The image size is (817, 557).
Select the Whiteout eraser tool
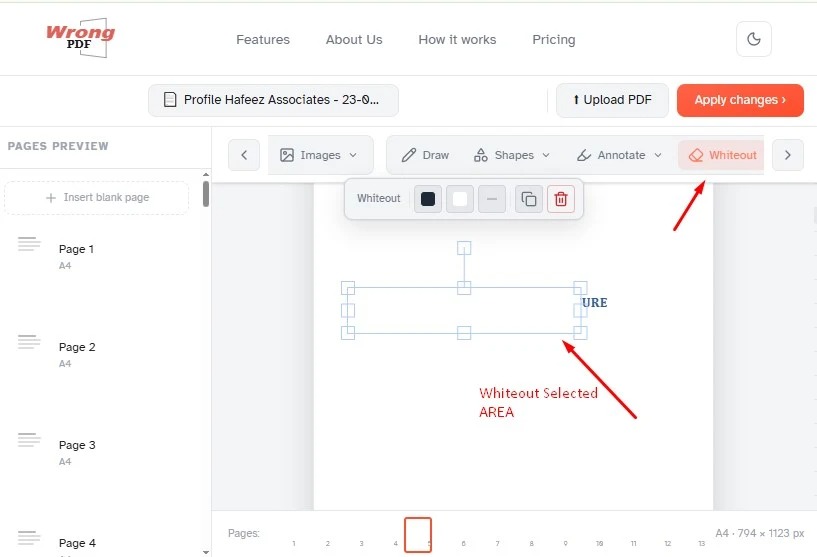pos(723,155)
